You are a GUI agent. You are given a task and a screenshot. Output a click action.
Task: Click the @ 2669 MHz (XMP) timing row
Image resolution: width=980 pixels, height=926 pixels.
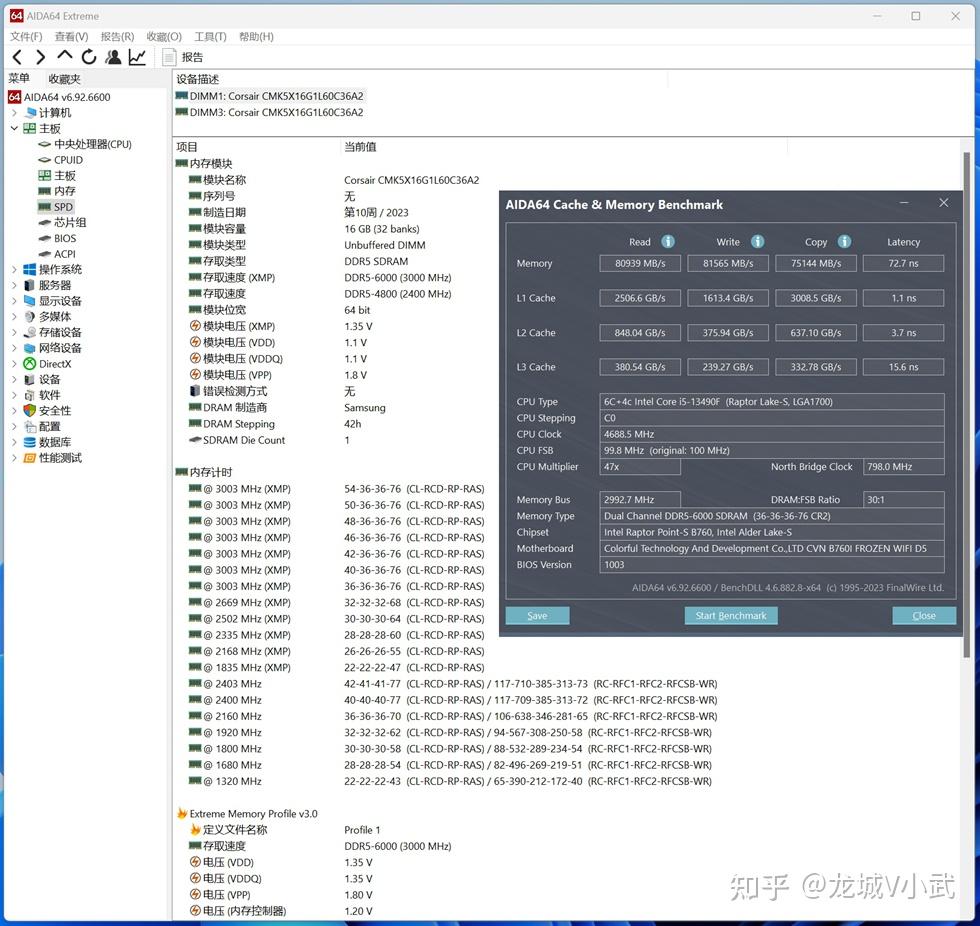[337, 603]
